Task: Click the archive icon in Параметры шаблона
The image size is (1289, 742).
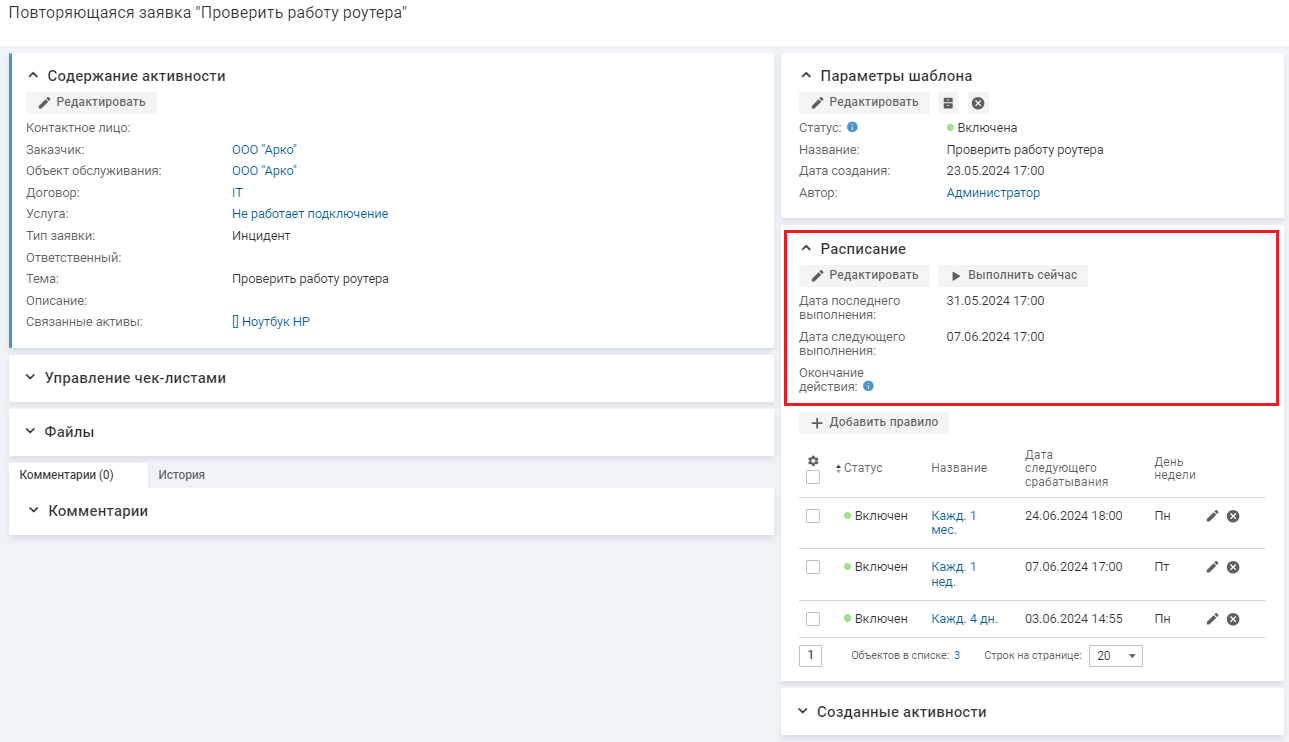Action: (x=949, y=103)
